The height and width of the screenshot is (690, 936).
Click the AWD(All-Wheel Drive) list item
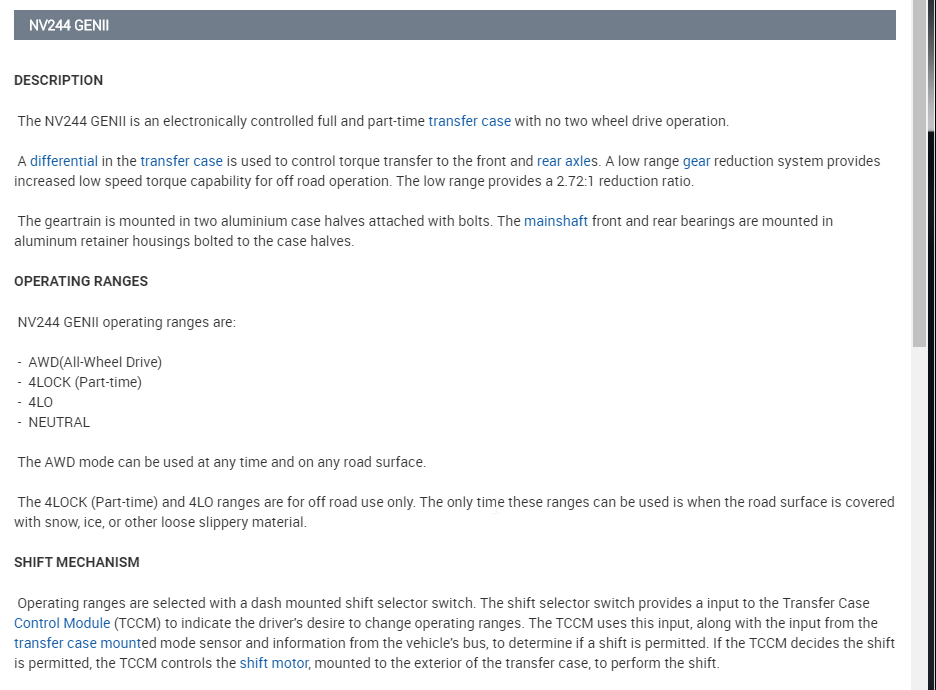click(x=94, y=362)
